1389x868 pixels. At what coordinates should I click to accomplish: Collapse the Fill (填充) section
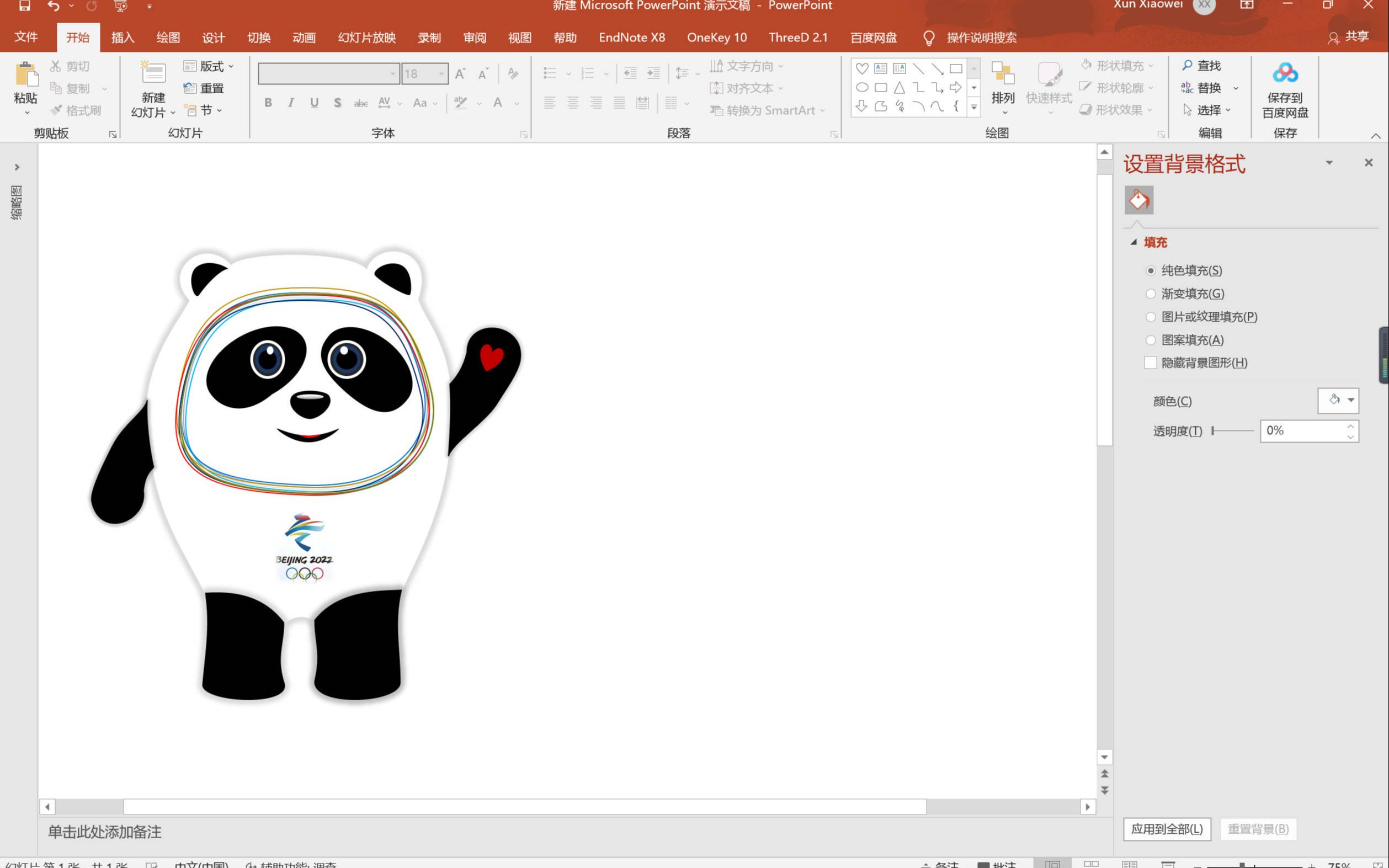point(1133,242)
